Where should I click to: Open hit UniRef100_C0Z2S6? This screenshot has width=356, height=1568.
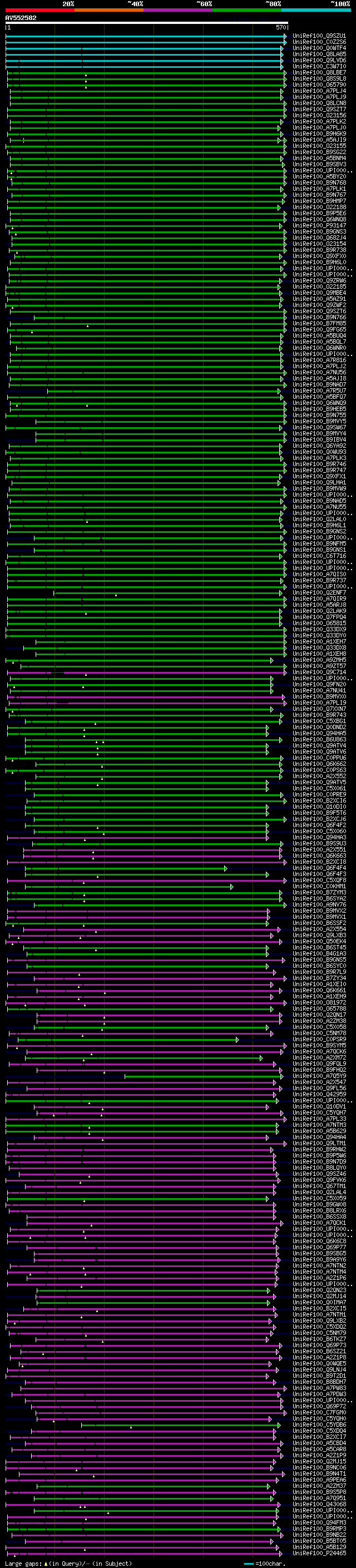pos(319,42)
